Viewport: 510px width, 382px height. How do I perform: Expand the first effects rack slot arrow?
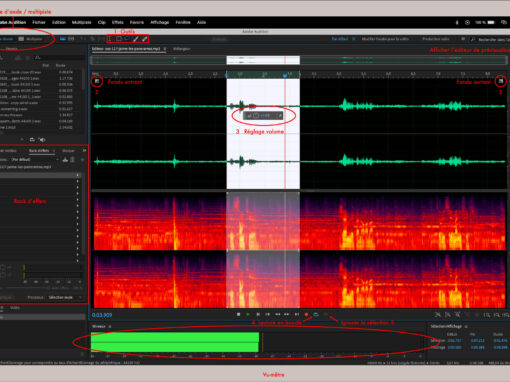pyautogui.click(x=78, y=175)
